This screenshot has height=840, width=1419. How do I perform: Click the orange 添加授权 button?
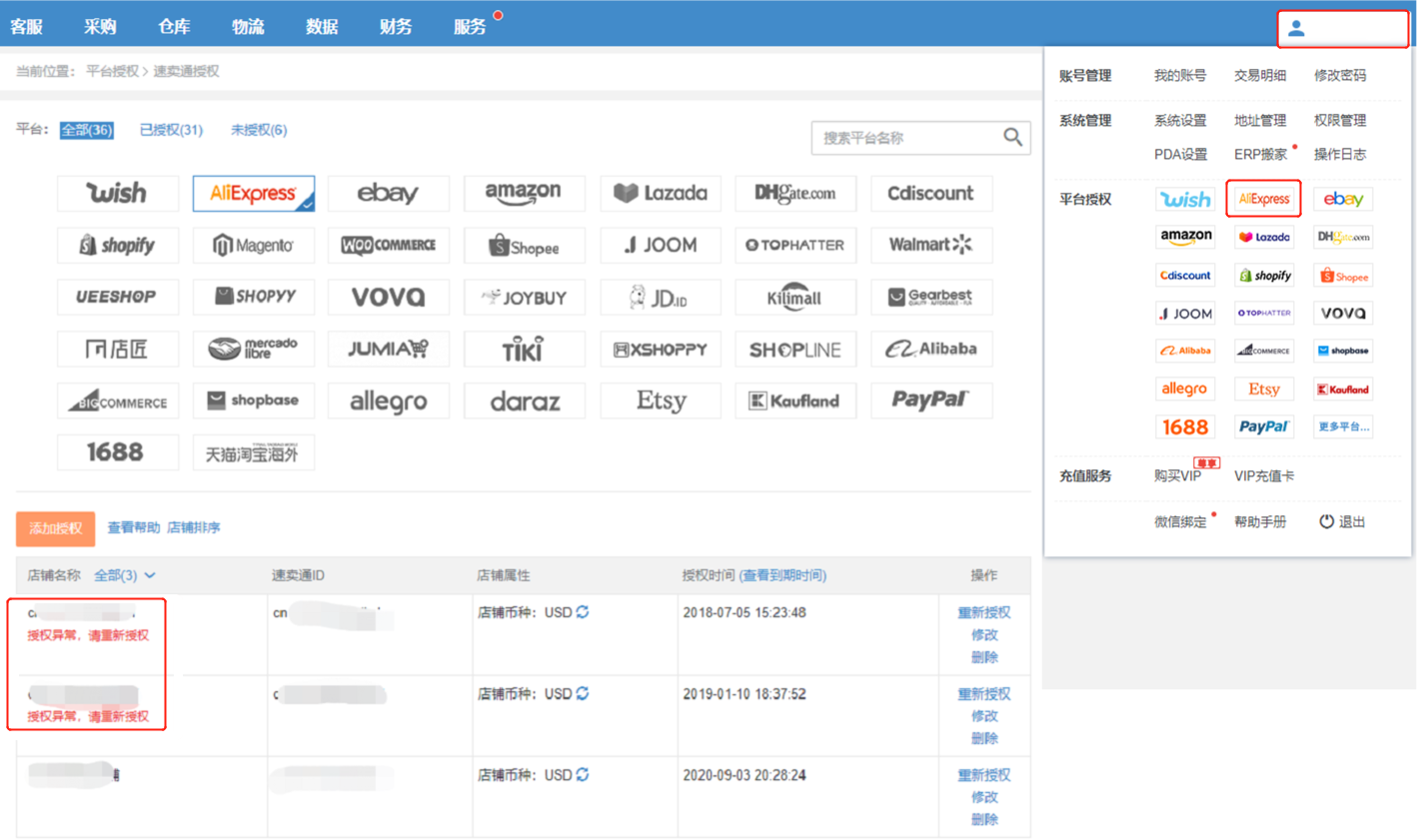click(55, 528)
